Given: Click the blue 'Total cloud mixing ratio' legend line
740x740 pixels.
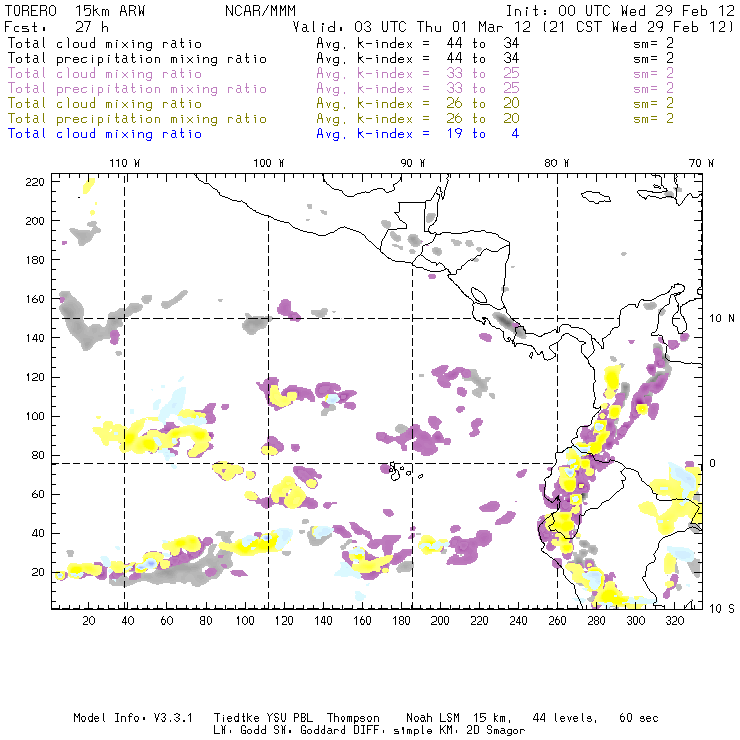Looking at the screenshot, I should 105,134.
